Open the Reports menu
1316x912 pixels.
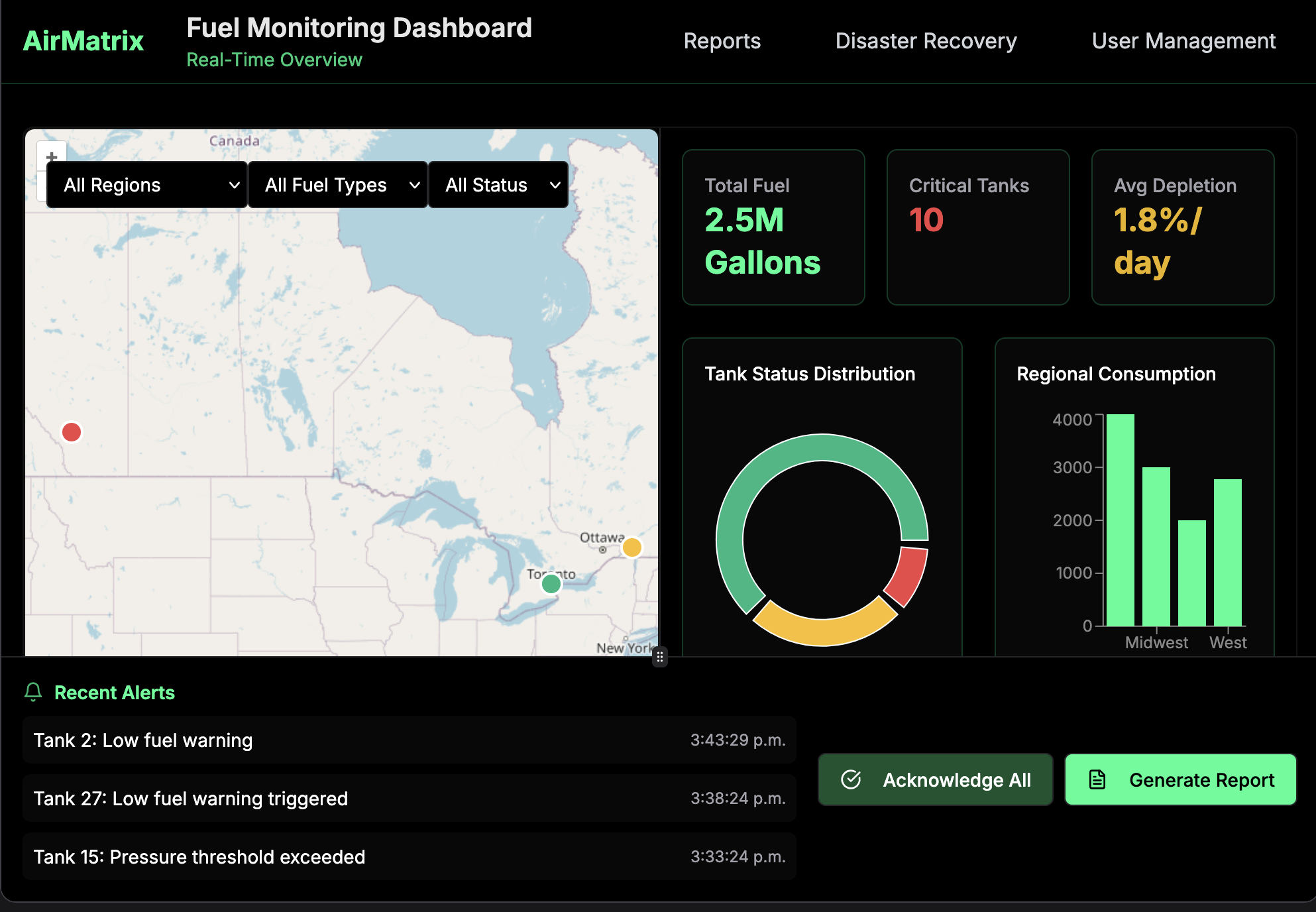(722, 41)
